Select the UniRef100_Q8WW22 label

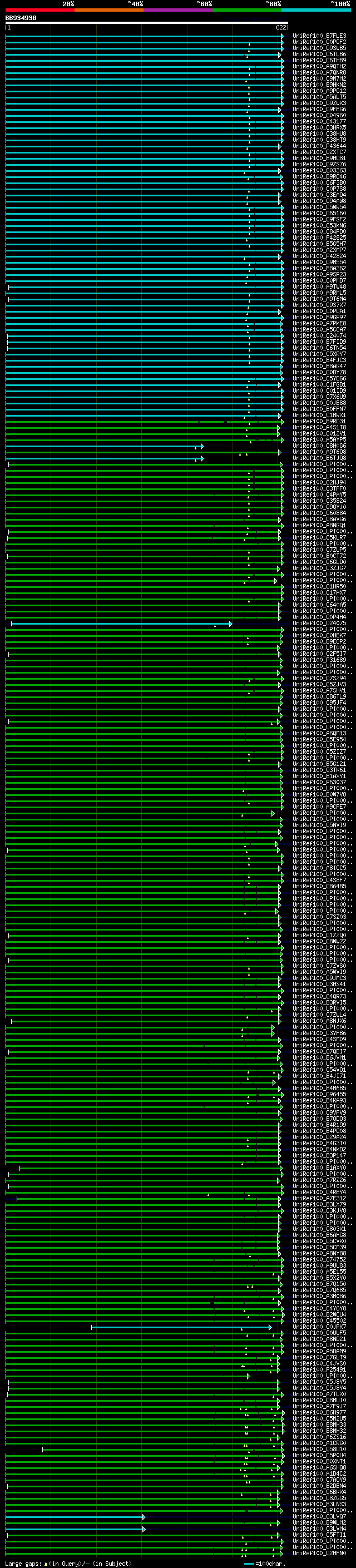click(x=319, y=942)
